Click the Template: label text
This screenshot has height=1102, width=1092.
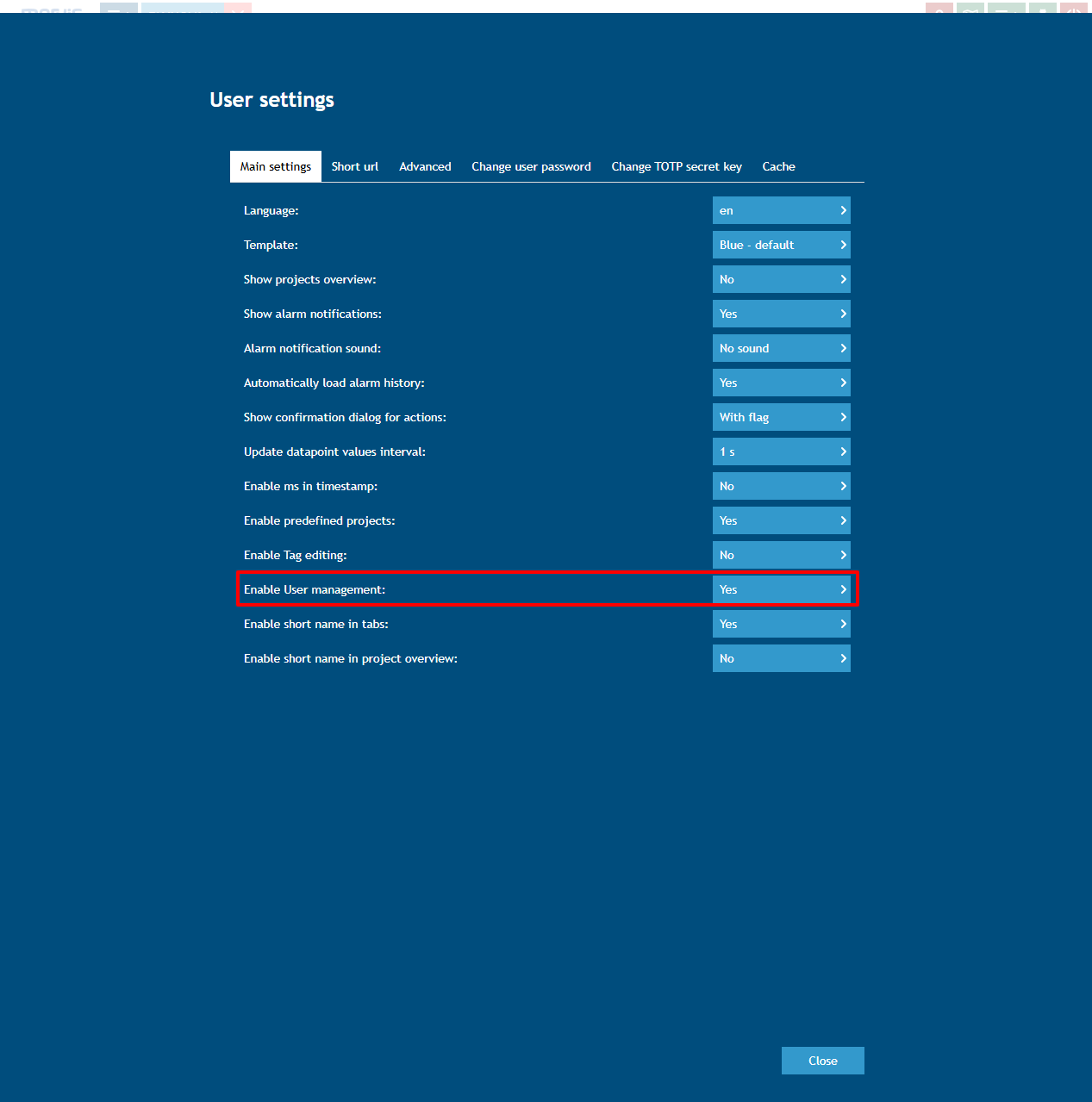(x=271, y=245)
